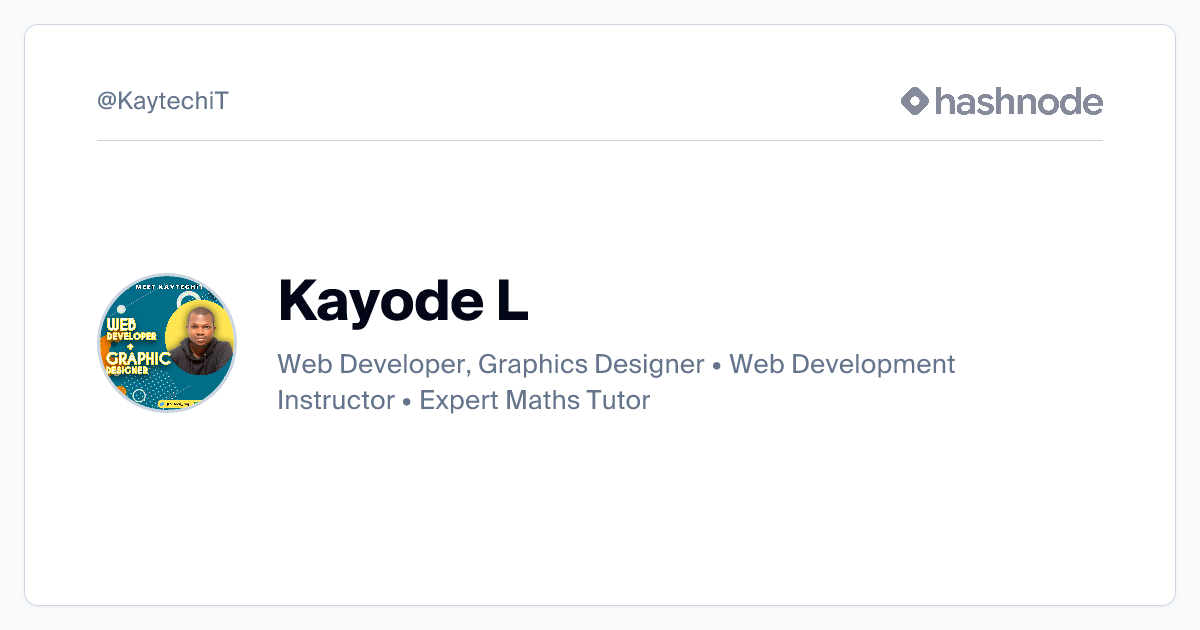This screenshot has height=630, width=1200.
Task: Open the @KaytechiT profile handle
Action: point(163,101)
